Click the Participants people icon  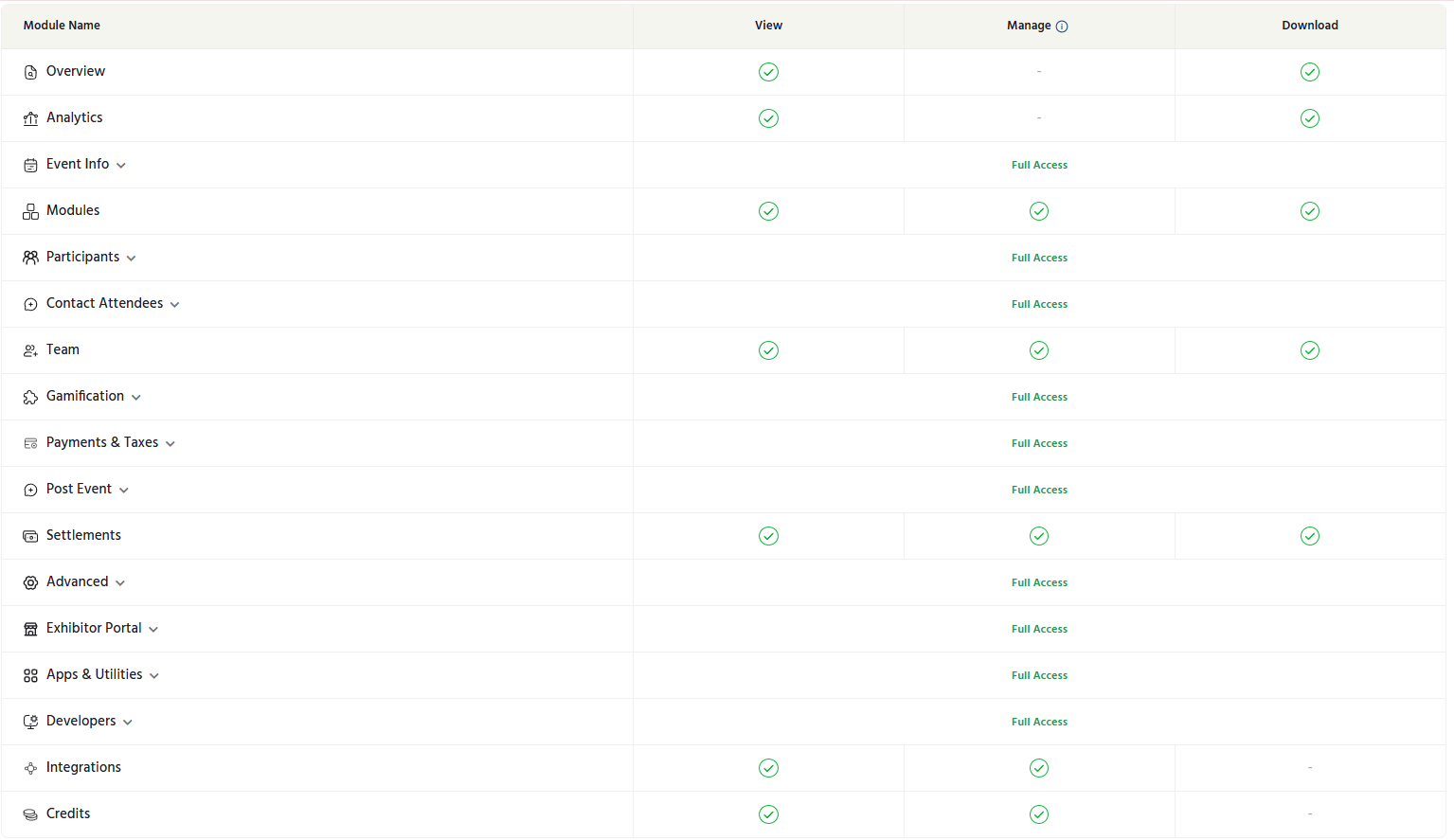[x=30, y=258]
